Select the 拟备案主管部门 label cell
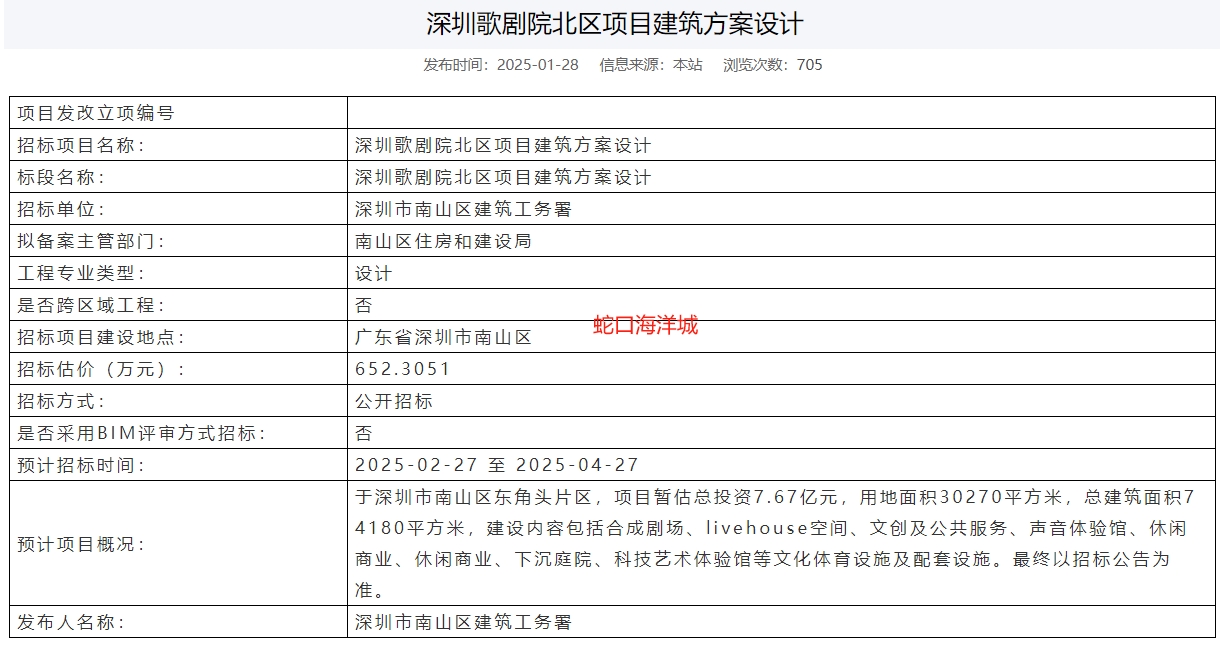The image size is (1220, 647). 179,241
